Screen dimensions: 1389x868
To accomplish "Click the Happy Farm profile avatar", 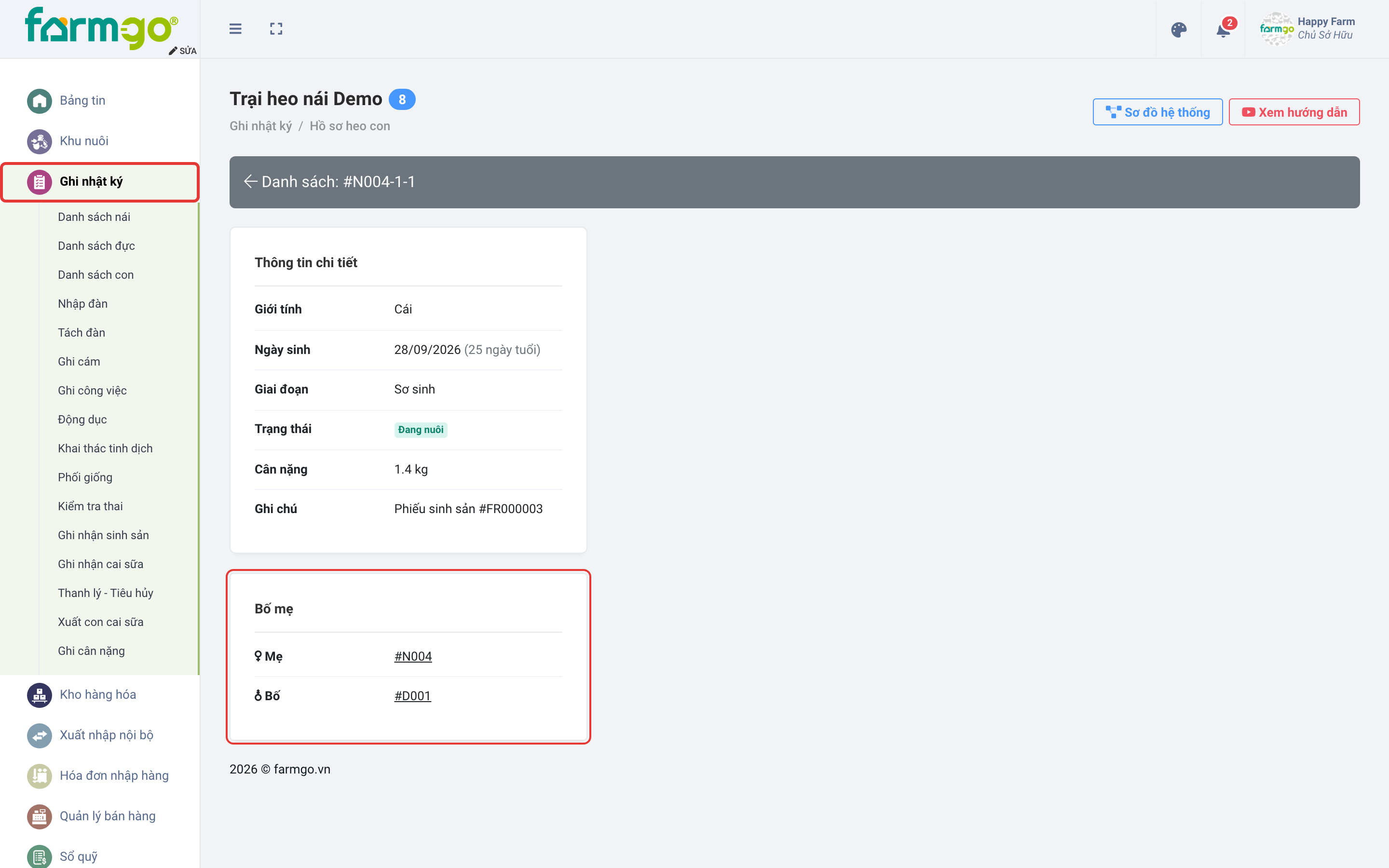I will coord(1276,29).
